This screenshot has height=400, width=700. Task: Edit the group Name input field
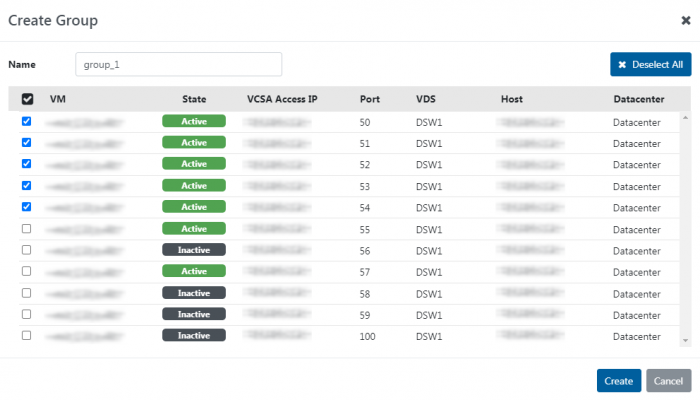click(x=178, y=64)
